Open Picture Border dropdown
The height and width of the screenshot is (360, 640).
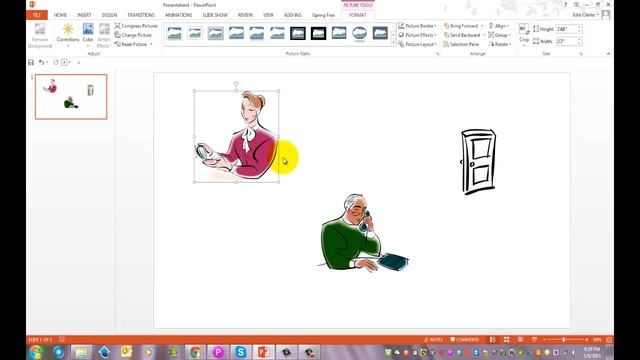[417, 26]
